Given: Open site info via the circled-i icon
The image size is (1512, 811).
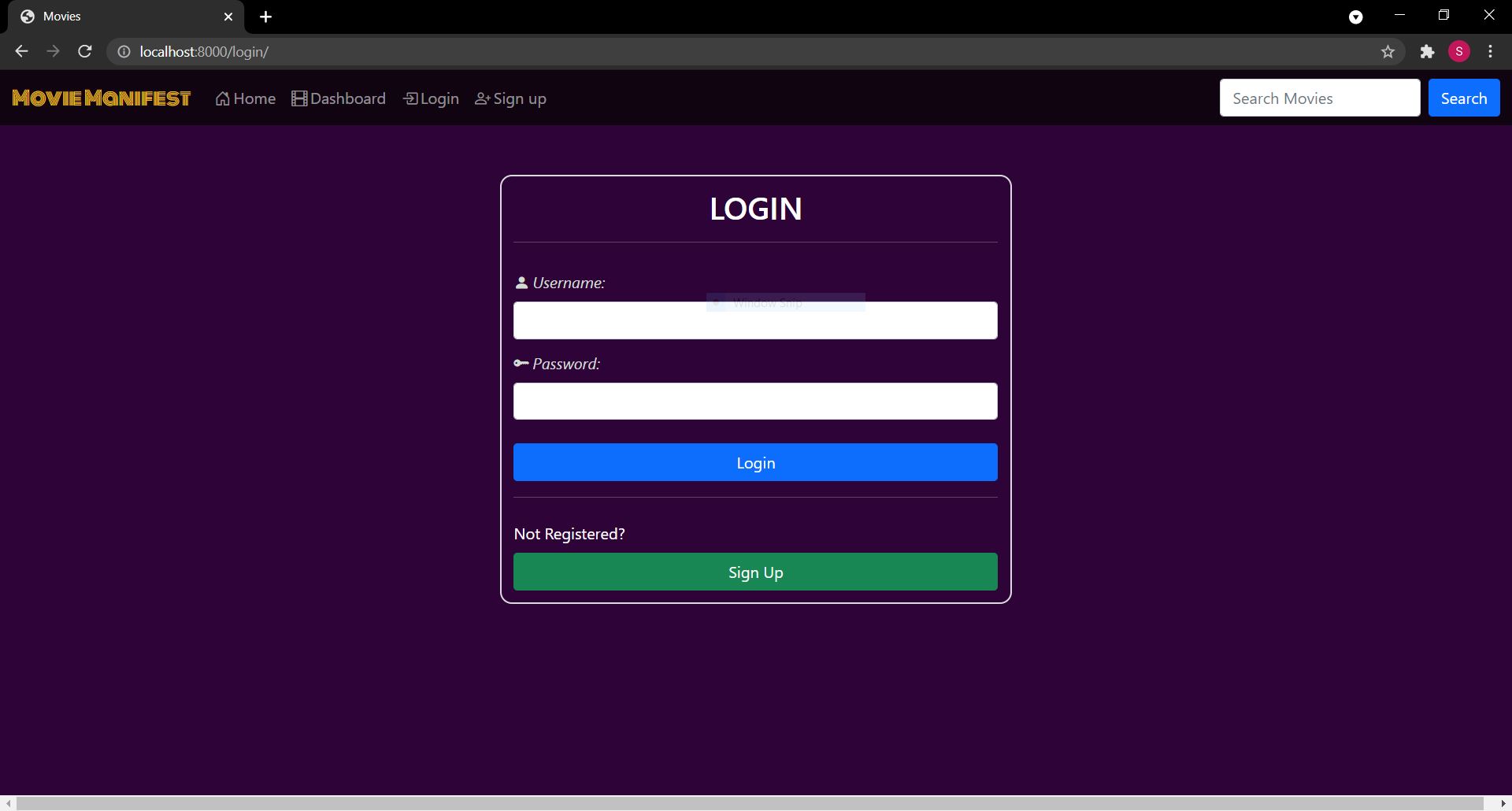Looking at the screenshot, I should pos(123,51).
